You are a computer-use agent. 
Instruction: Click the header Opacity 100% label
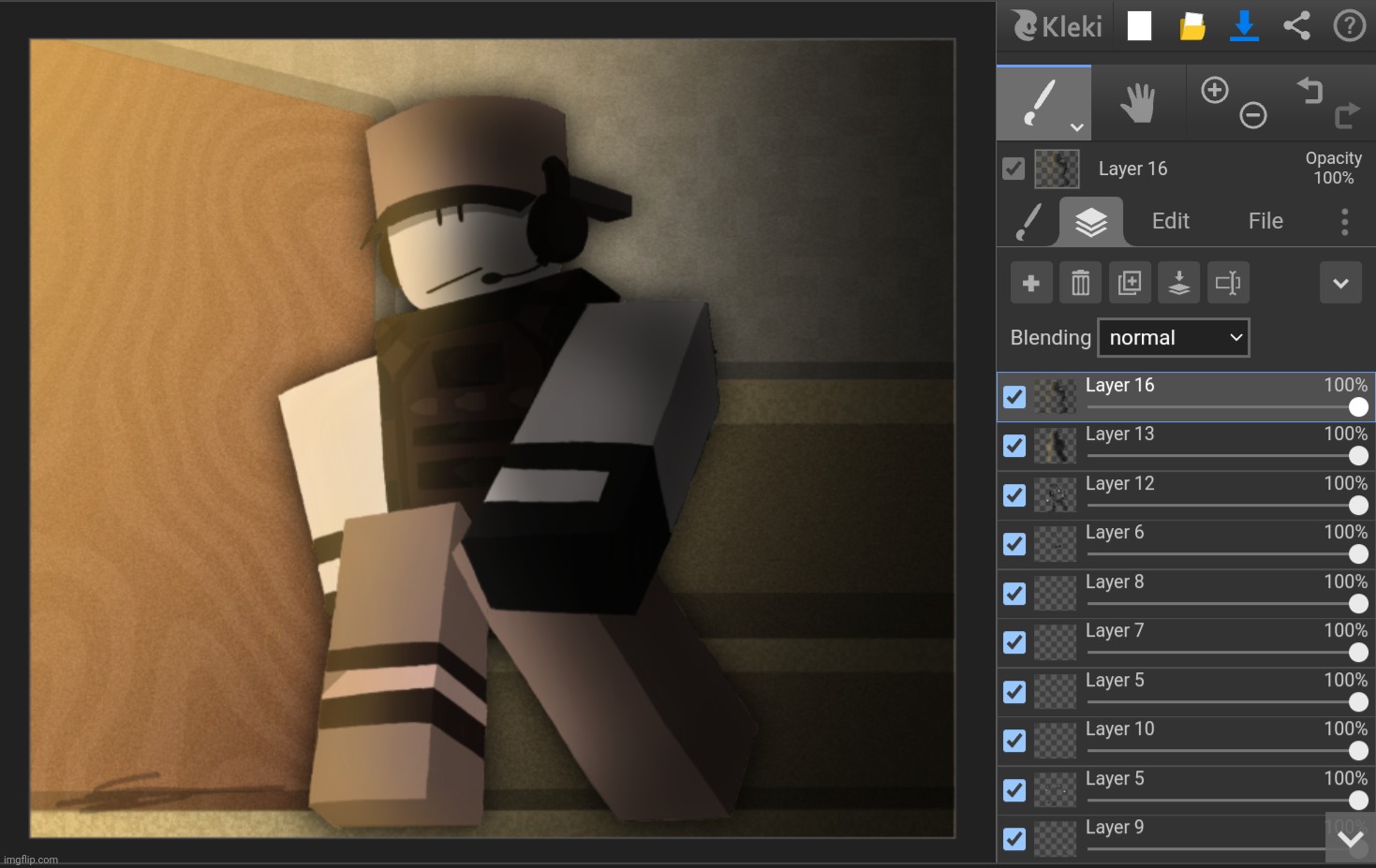tap(1334, 168)
